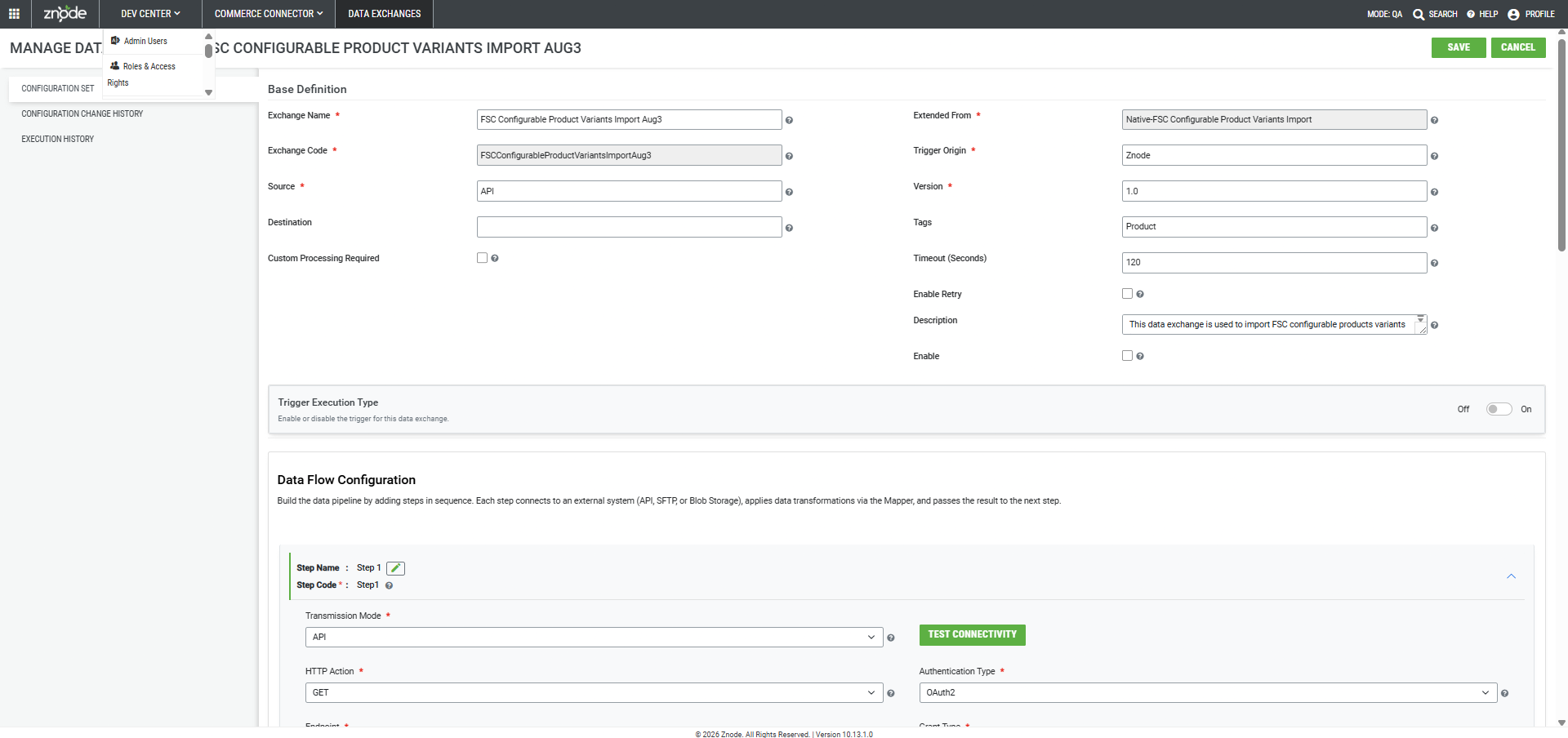Click the HELP label in header
This screenshot has height=738, width=1568.
(x=1489, y=15)
